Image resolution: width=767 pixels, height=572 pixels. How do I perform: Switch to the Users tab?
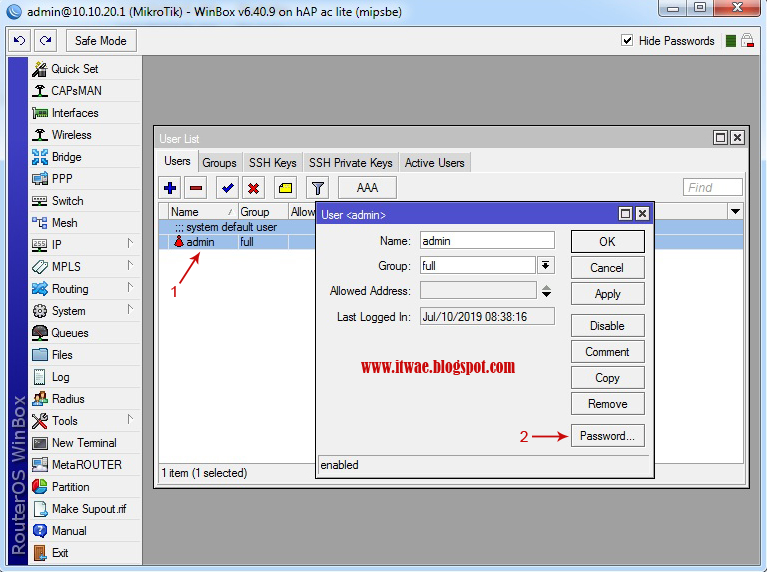(178, 161)
